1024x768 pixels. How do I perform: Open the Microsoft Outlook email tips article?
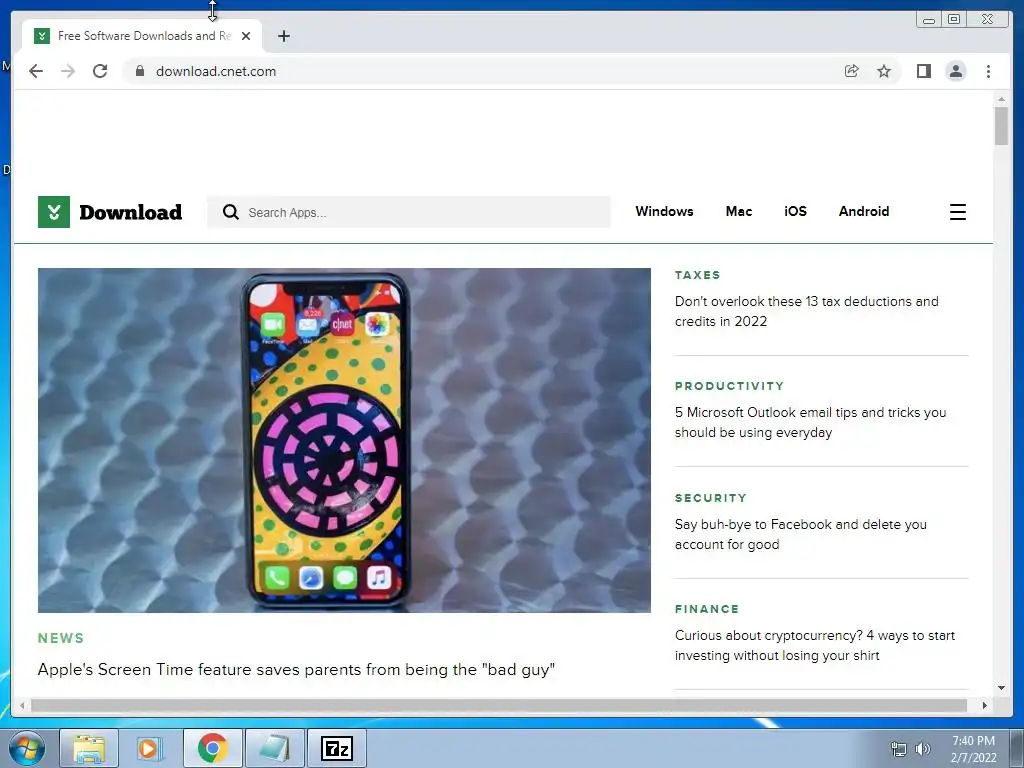[810, 422]
